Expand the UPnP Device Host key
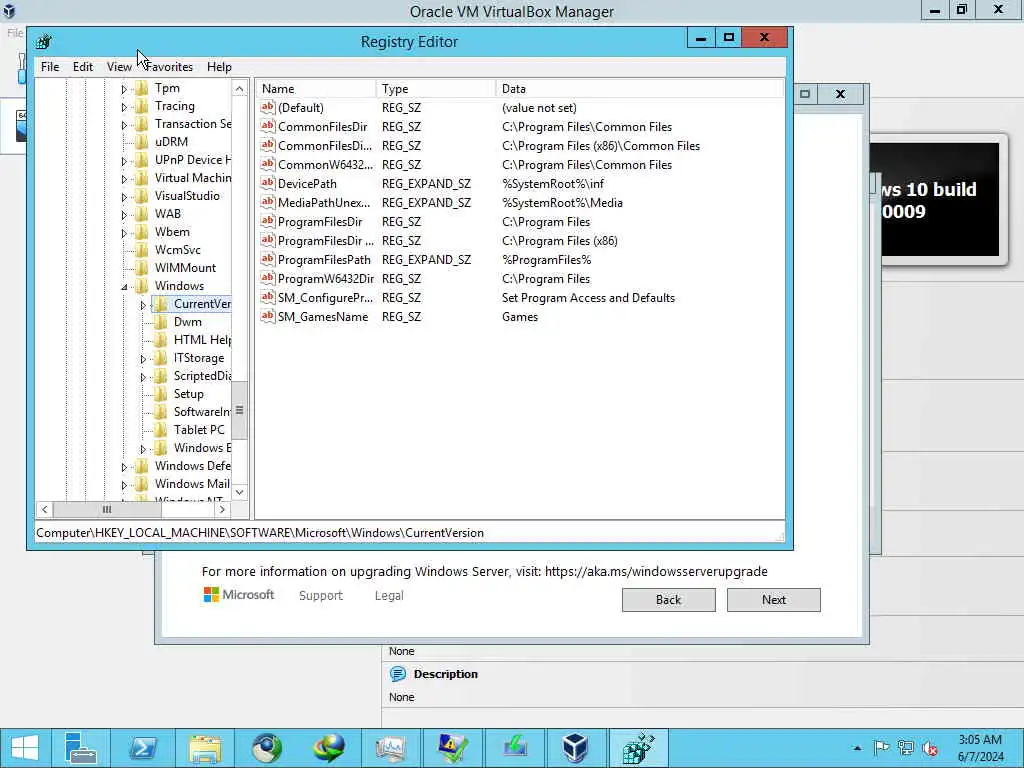 pyautogui.click(x=124, y=161)
